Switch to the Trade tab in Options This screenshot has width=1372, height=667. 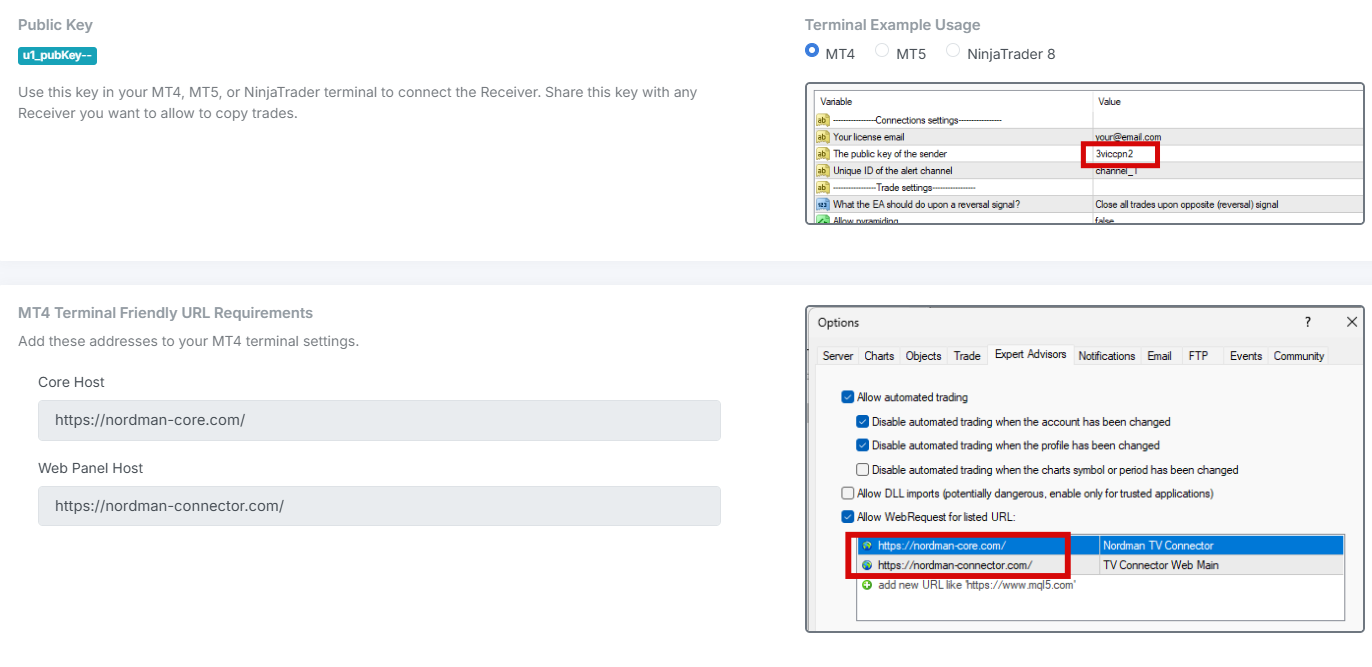click(x=967, y=356)
